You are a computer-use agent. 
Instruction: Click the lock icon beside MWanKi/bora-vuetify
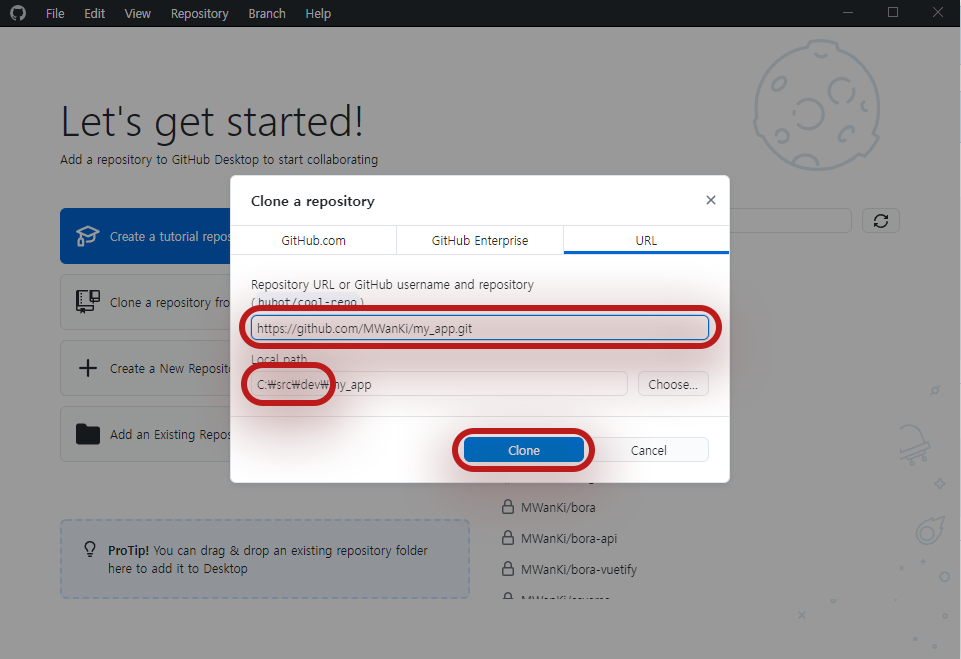507,568
